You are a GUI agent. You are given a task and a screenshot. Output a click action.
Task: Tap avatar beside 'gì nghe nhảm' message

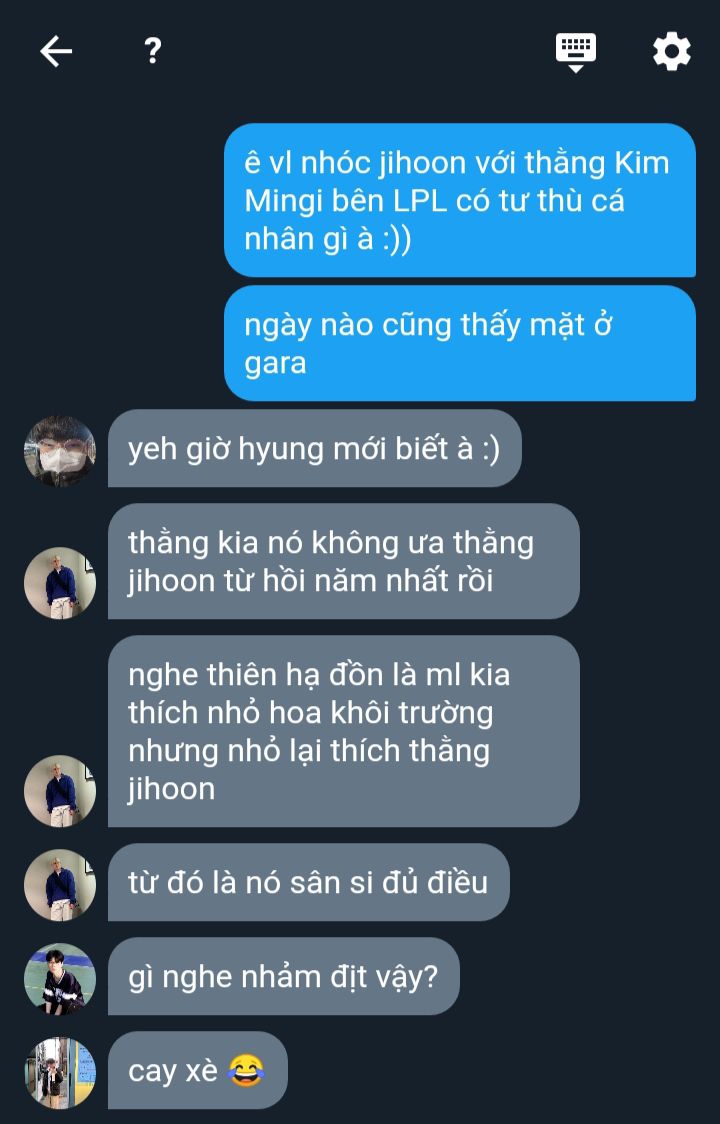tap(60, 978)
